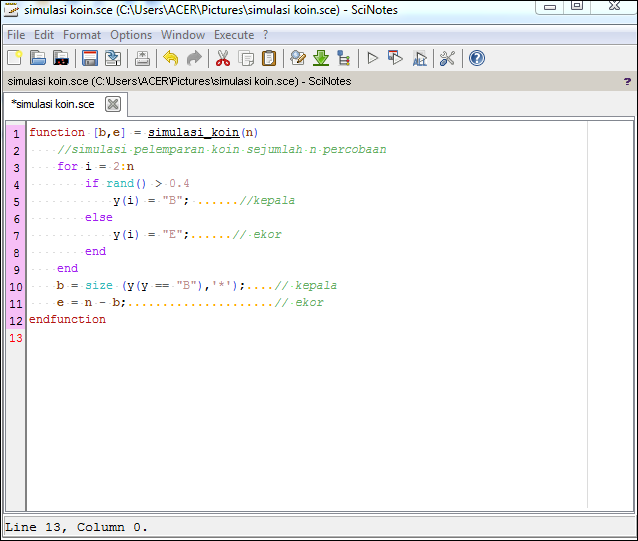Click the 'for i = 2:n' line
Viewport: 638px width, 541px height.
[x=96, y=166]
